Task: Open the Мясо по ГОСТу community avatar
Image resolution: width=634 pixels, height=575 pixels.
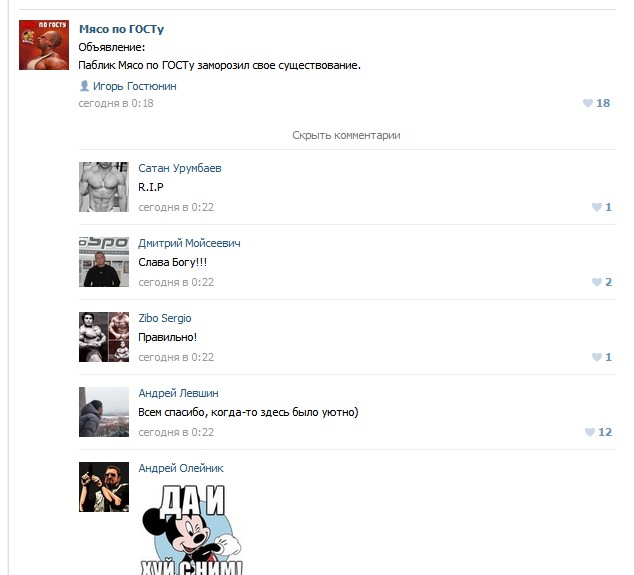Action: click(44, 45)
